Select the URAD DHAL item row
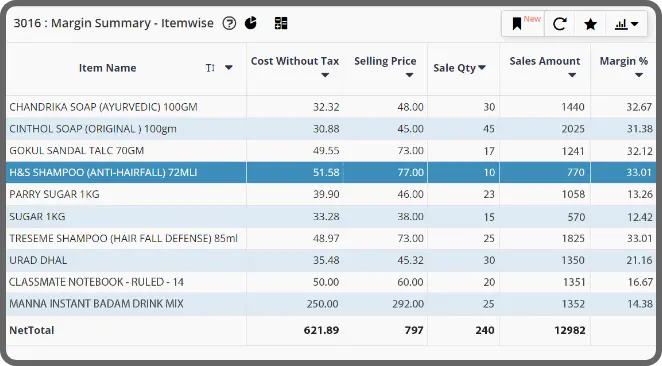Viewport: 662px width, 366px height. (331, 260)
